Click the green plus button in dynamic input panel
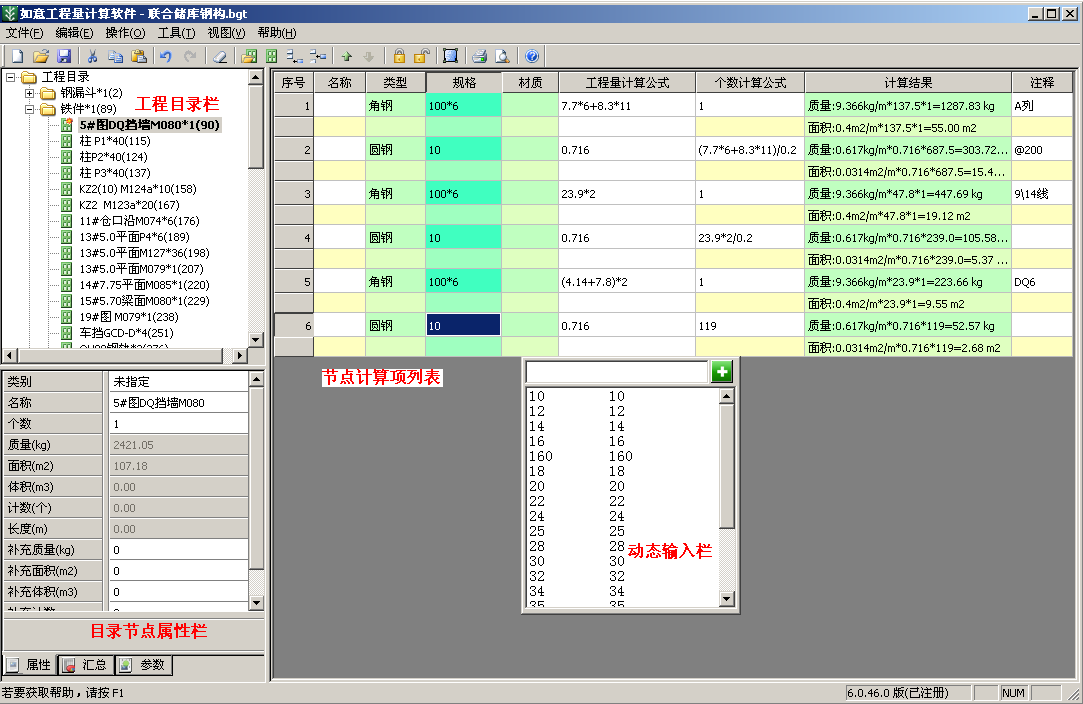 [x=722, y=372]
